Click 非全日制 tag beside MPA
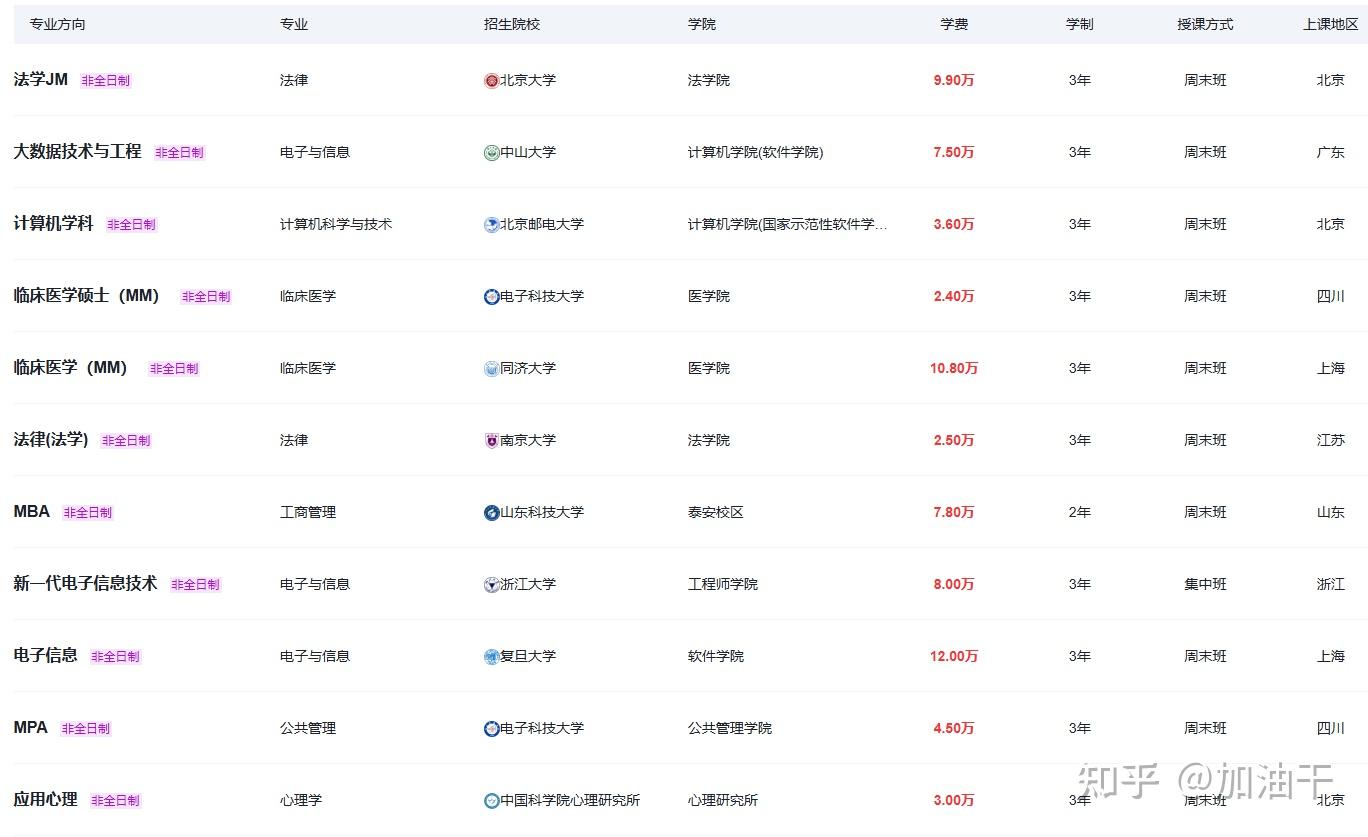This screenshot has height=837, width=1368. click(86, 729)
